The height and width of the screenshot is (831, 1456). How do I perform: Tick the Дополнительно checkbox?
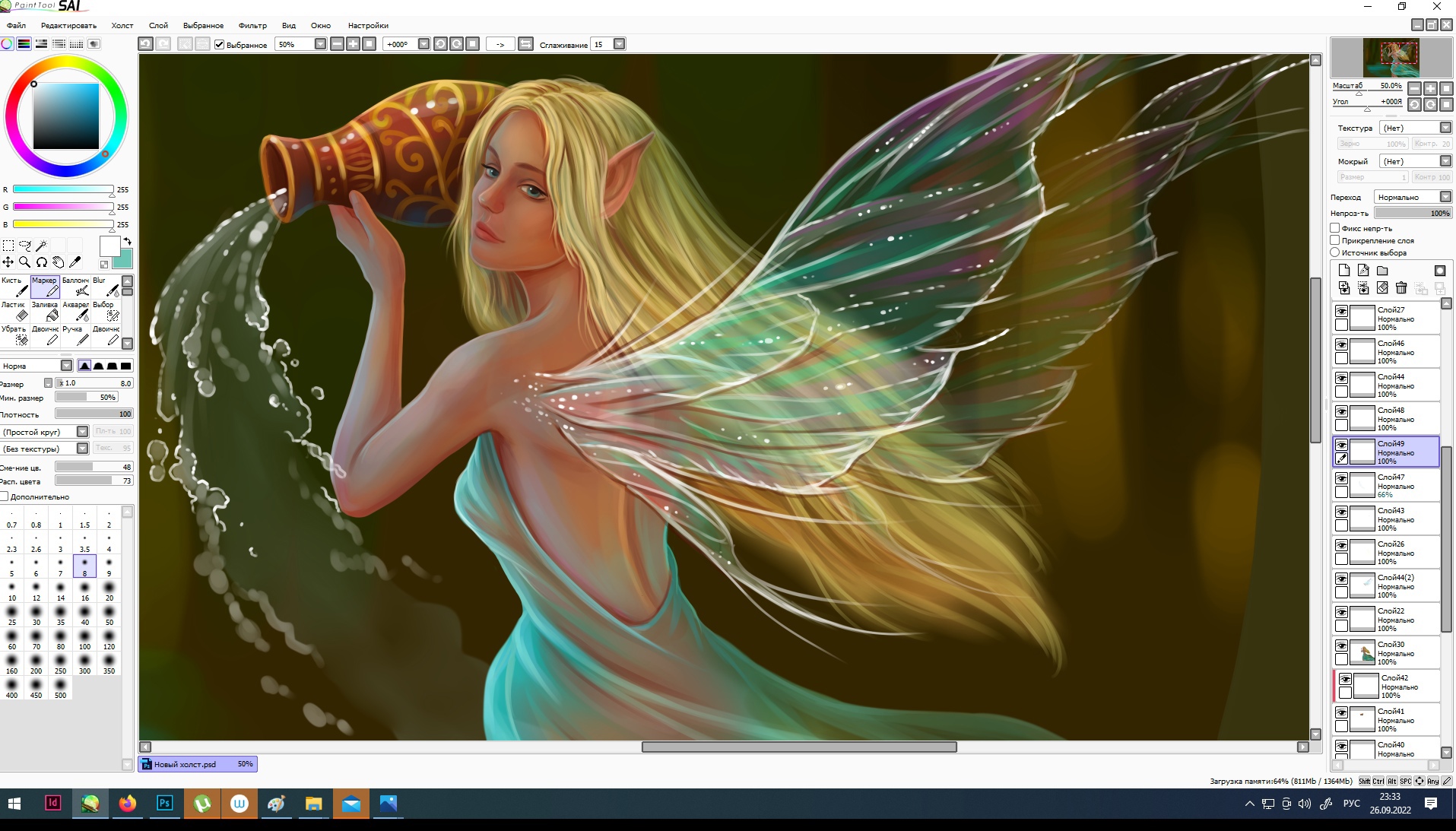pos(4,496)
